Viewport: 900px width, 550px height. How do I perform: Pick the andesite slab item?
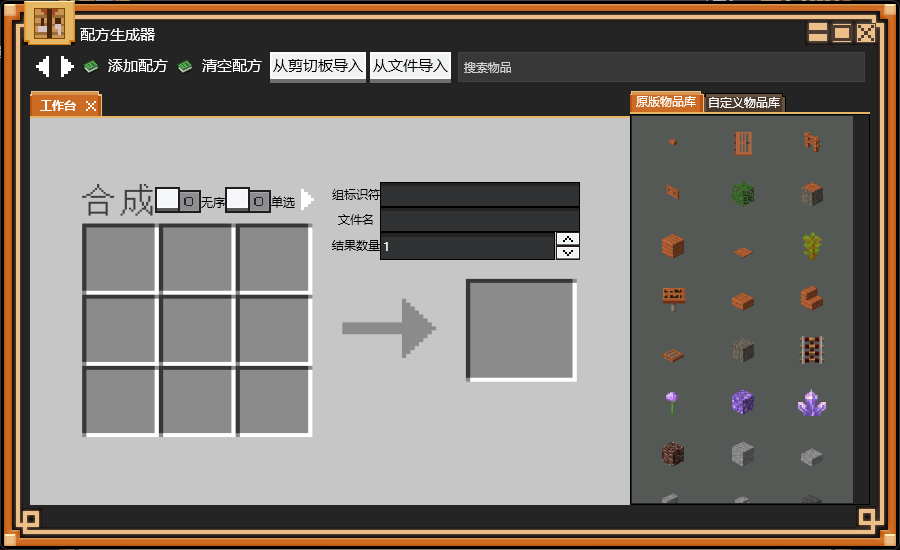tap(812, 457)
